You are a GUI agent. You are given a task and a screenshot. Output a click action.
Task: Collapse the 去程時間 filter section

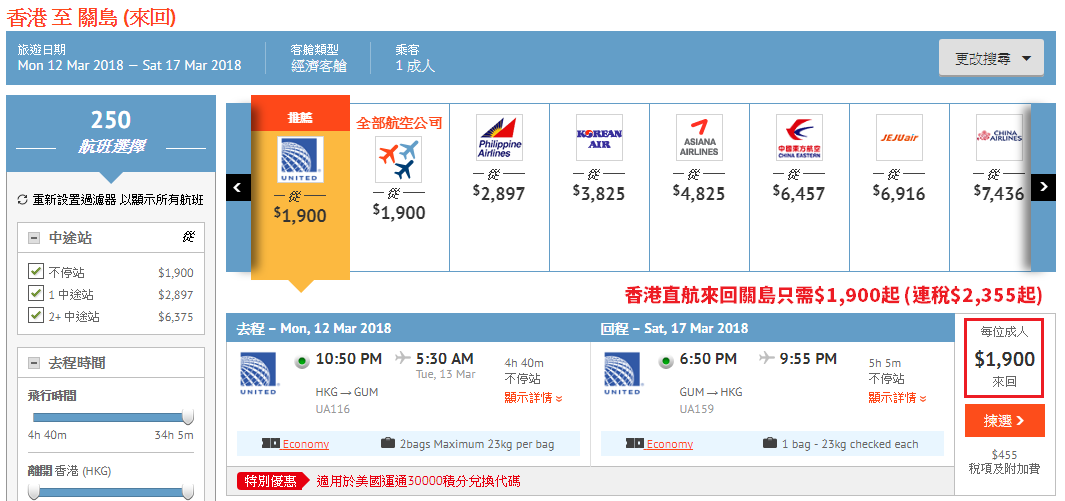pos(33,363)
